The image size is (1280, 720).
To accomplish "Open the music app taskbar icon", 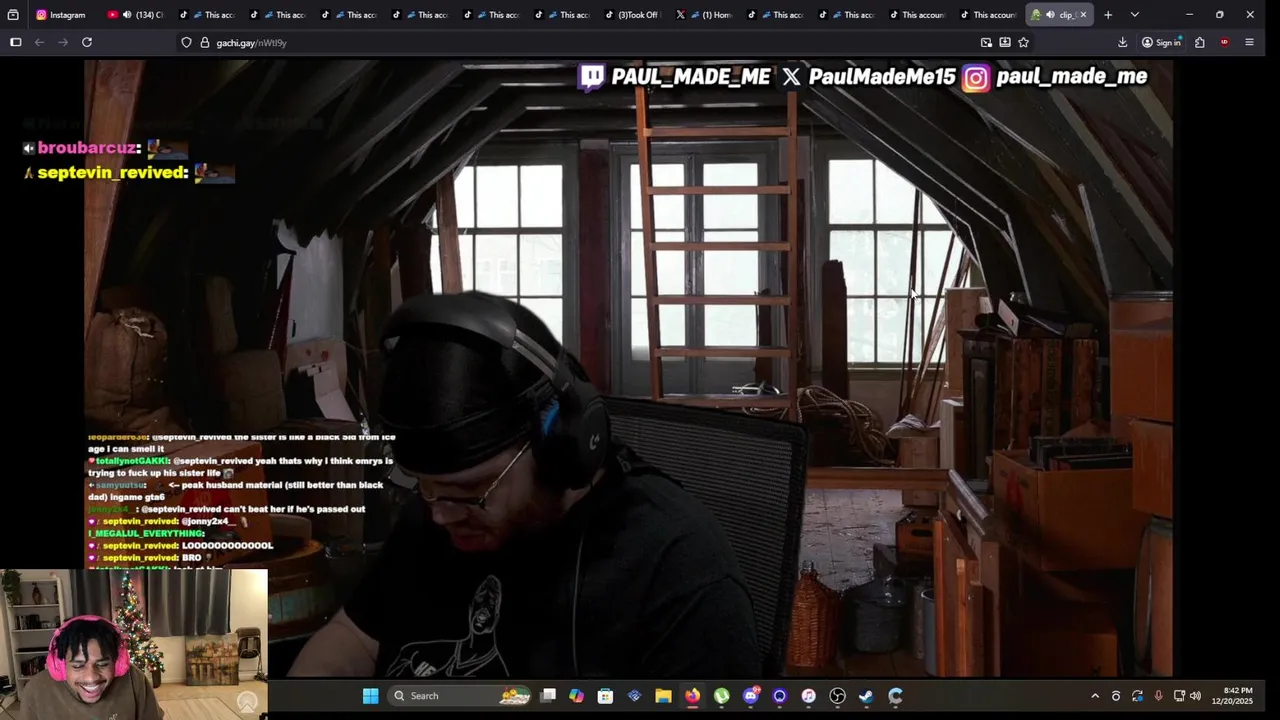I will (808, 696).
